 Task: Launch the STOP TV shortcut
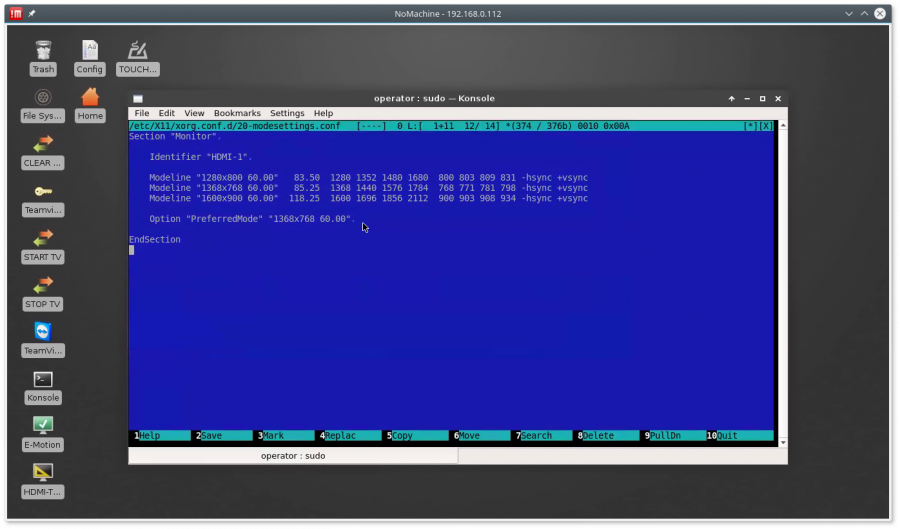(x=42, y=288)
